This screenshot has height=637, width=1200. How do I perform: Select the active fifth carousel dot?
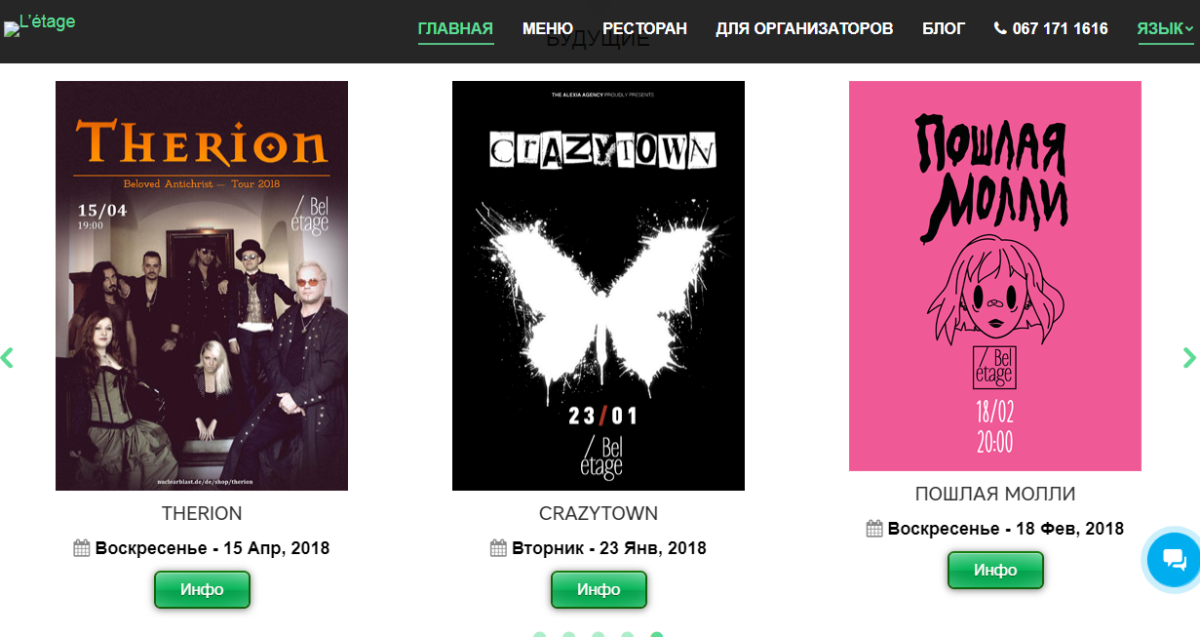pyautogui.click(x=657, y=634)
